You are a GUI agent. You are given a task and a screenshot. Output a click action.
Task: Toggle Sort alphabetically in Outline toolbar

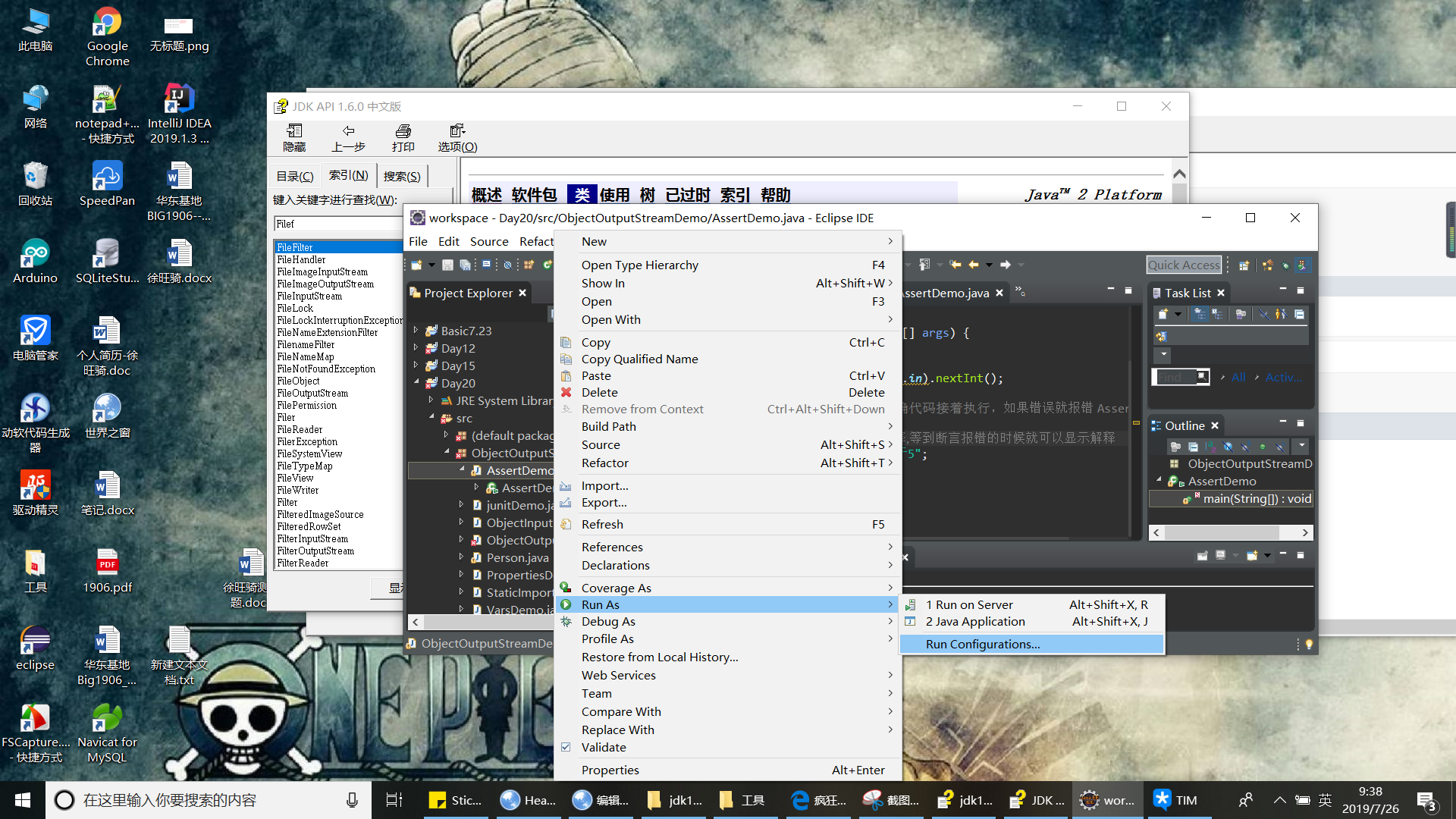1210,447
